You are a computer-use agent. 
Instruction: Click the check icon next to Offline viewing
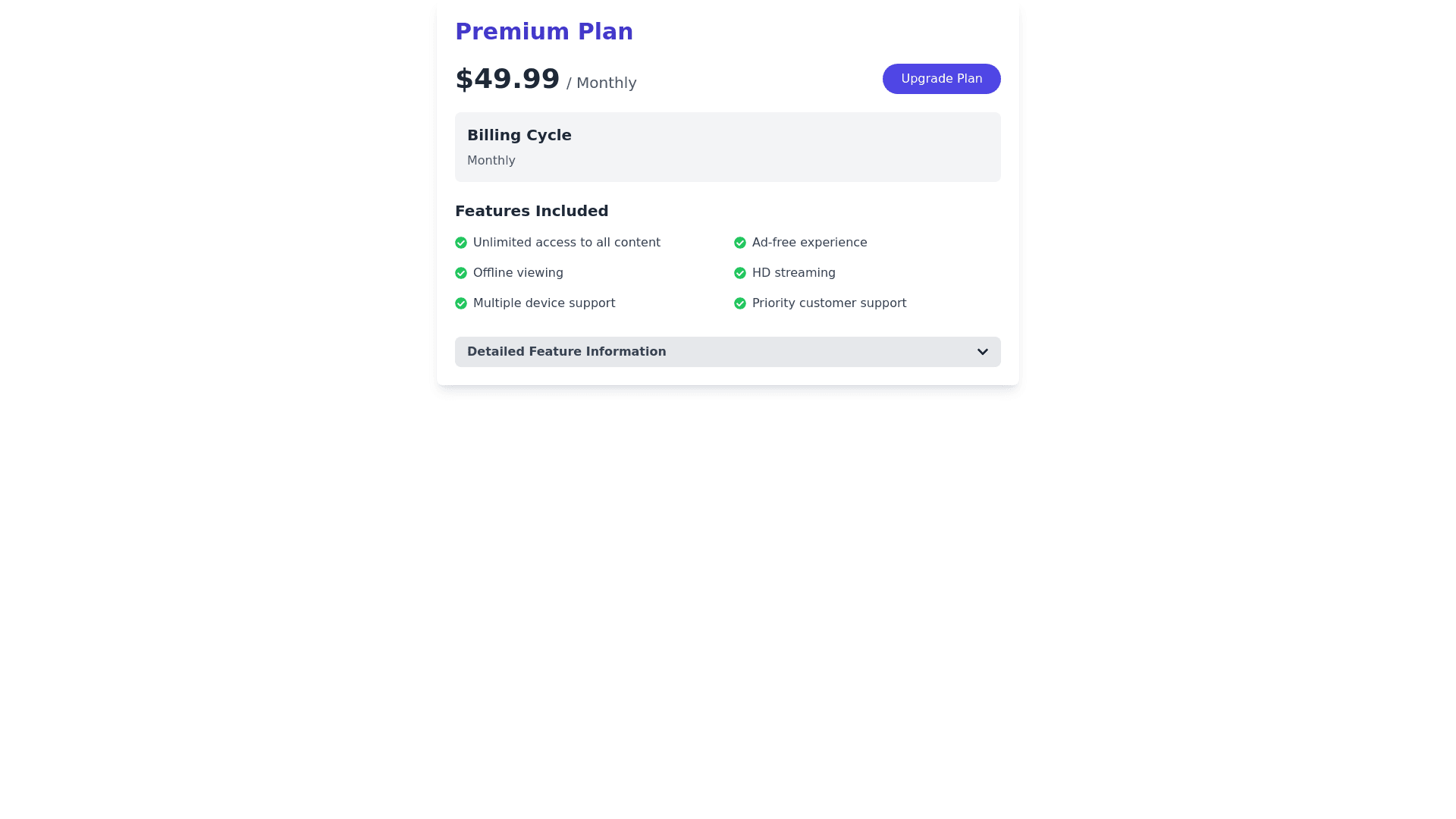point(461,273)
